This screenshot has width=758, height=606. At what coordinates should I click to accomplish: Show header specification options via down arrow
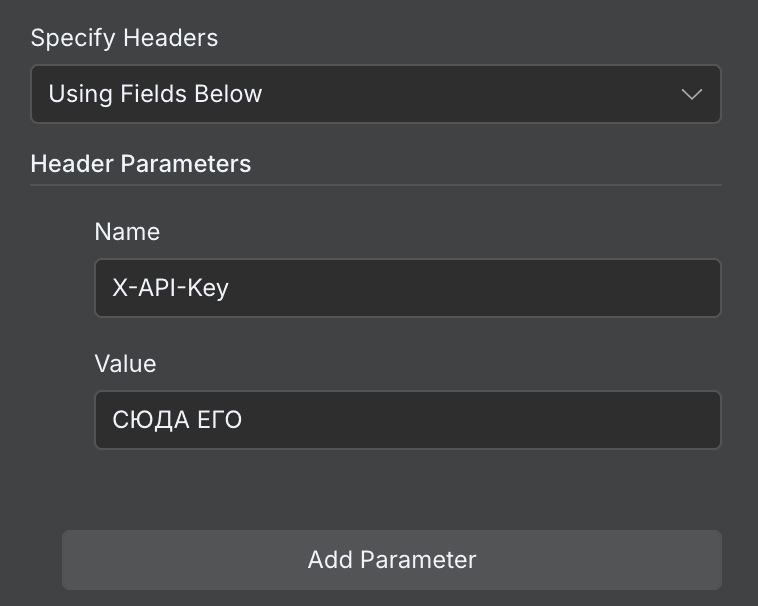[691, 94]
